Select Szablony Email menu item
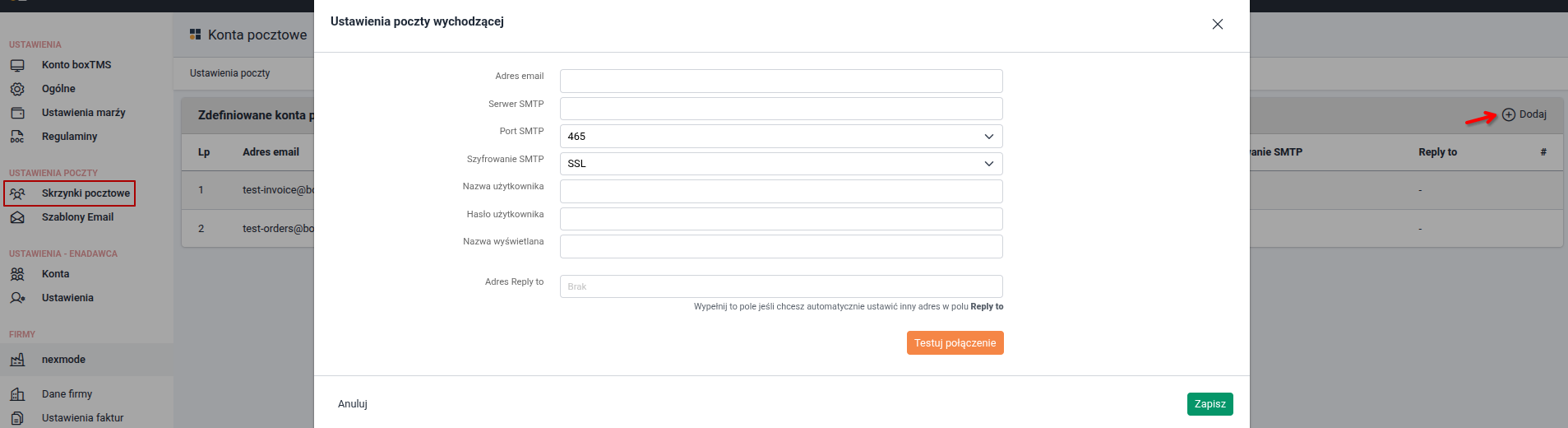Image resolution: width=1568 pixels, height=428 pixels. pyautogui.click(x=77, y=217)
